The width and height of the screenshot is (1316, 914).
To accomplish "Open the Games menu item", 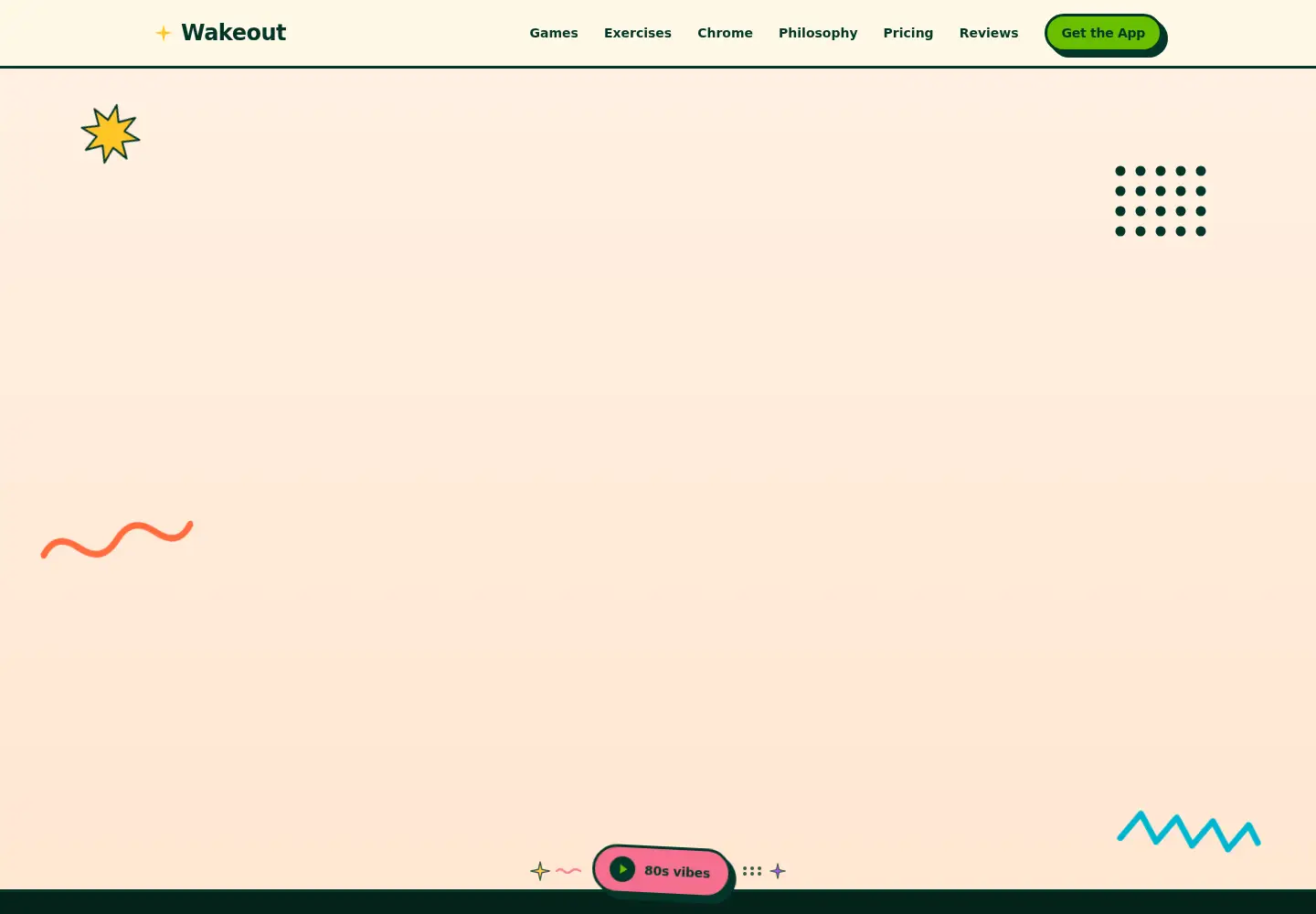I will (554, 33).
